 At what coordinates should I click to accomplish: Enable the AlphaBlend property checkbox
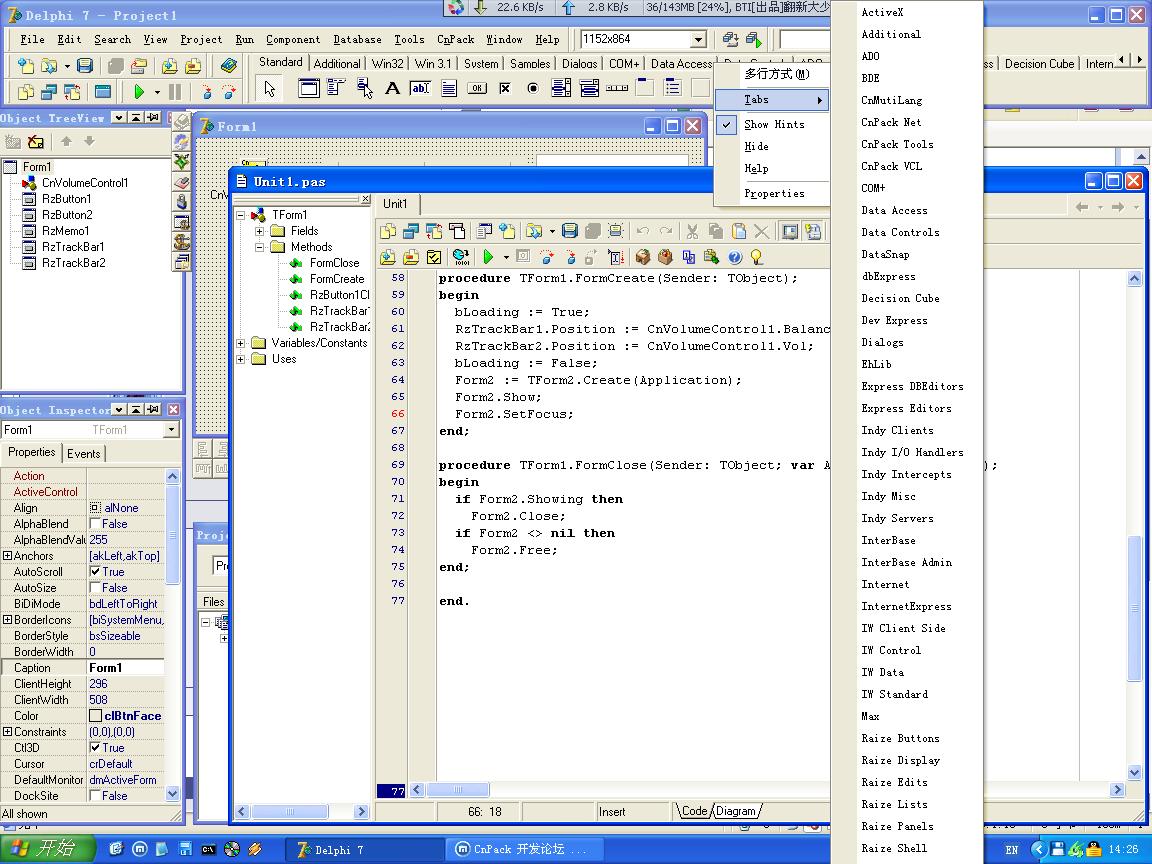tap(96, 524)
